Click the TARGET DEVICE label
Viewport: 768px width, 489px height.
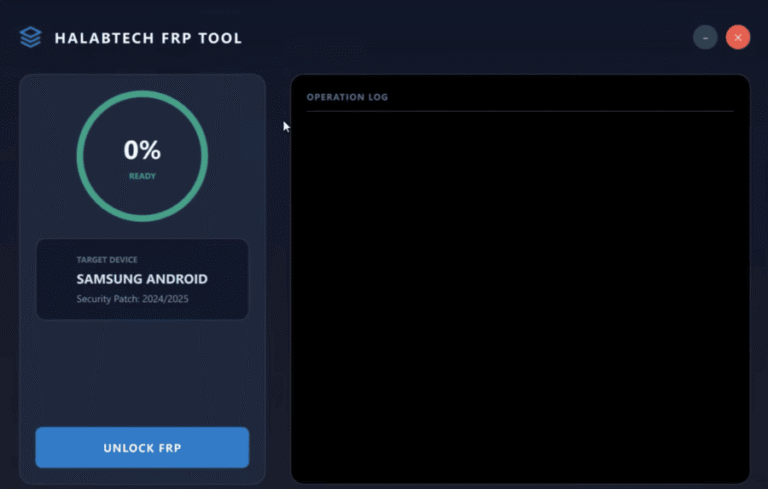point(107,260)
